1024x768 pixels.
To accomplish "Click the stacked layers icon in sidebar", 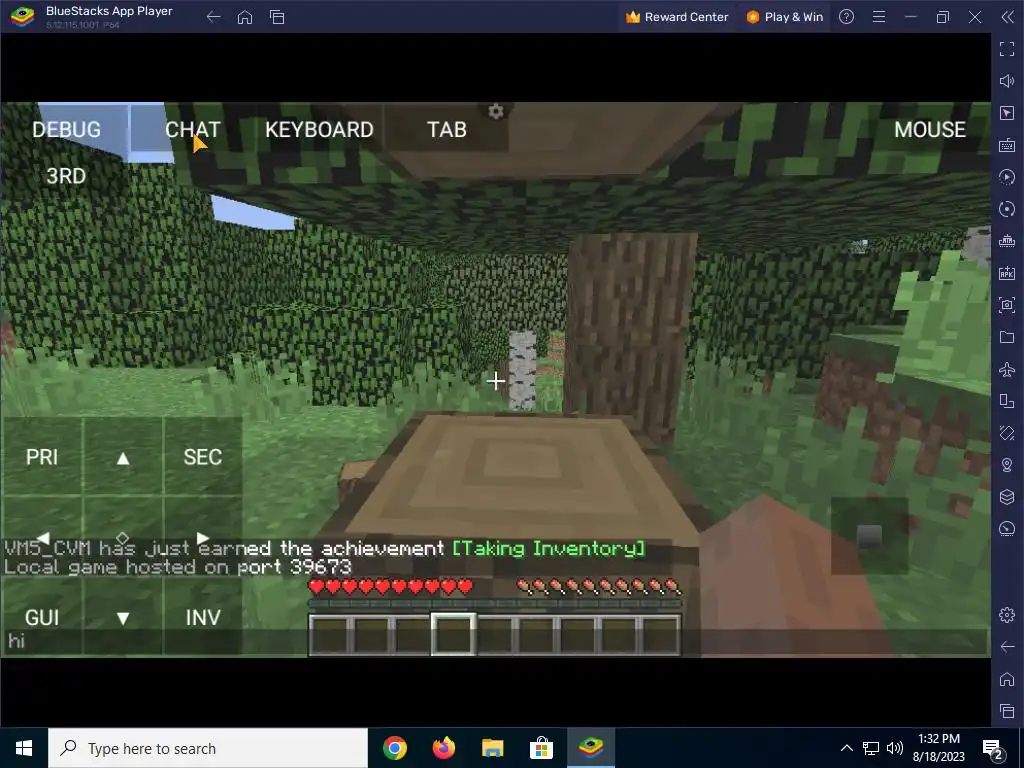I will click(1006, 497).
